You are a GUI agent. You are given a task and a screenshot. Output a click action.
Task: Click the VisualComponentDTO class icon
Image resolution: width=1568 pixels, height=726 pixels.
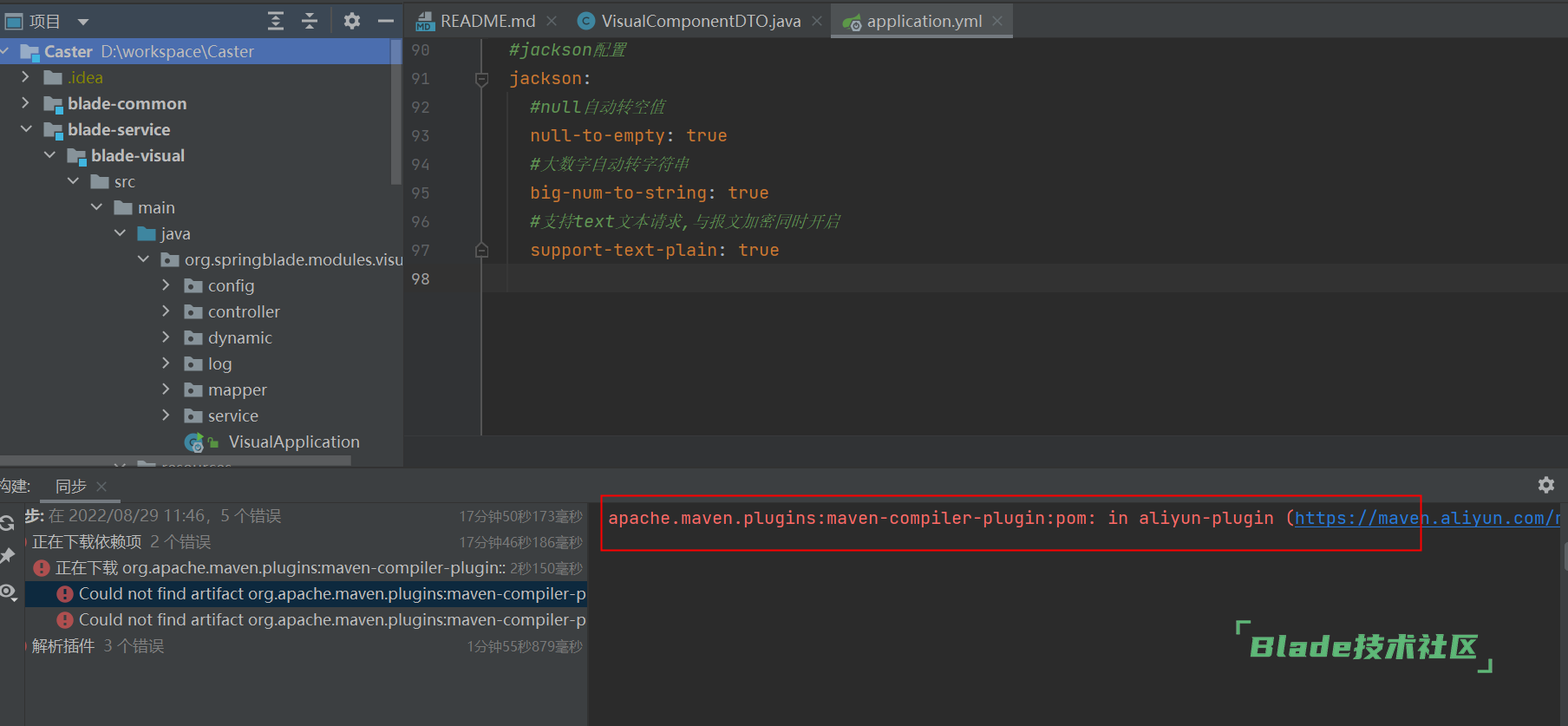point(586,21)
